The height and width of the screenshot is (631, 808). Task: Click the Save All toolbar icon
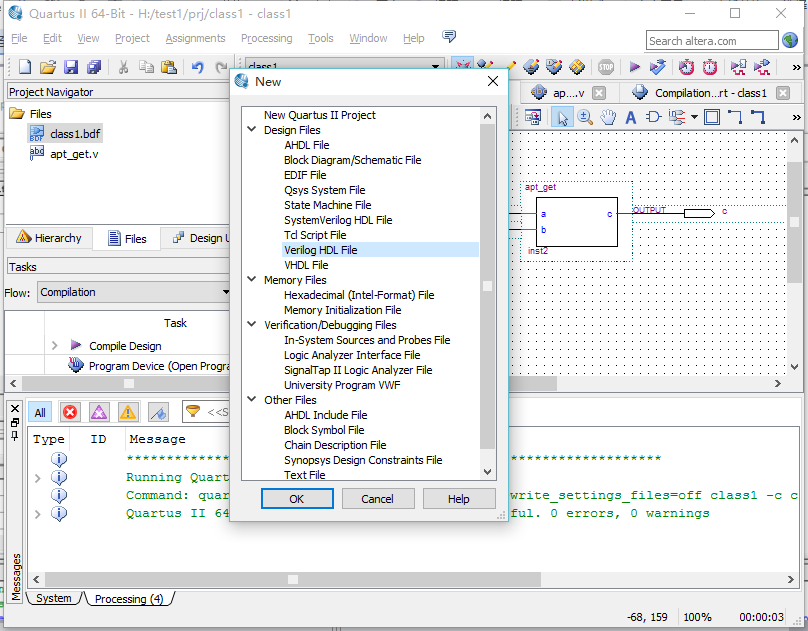point(94,67)
